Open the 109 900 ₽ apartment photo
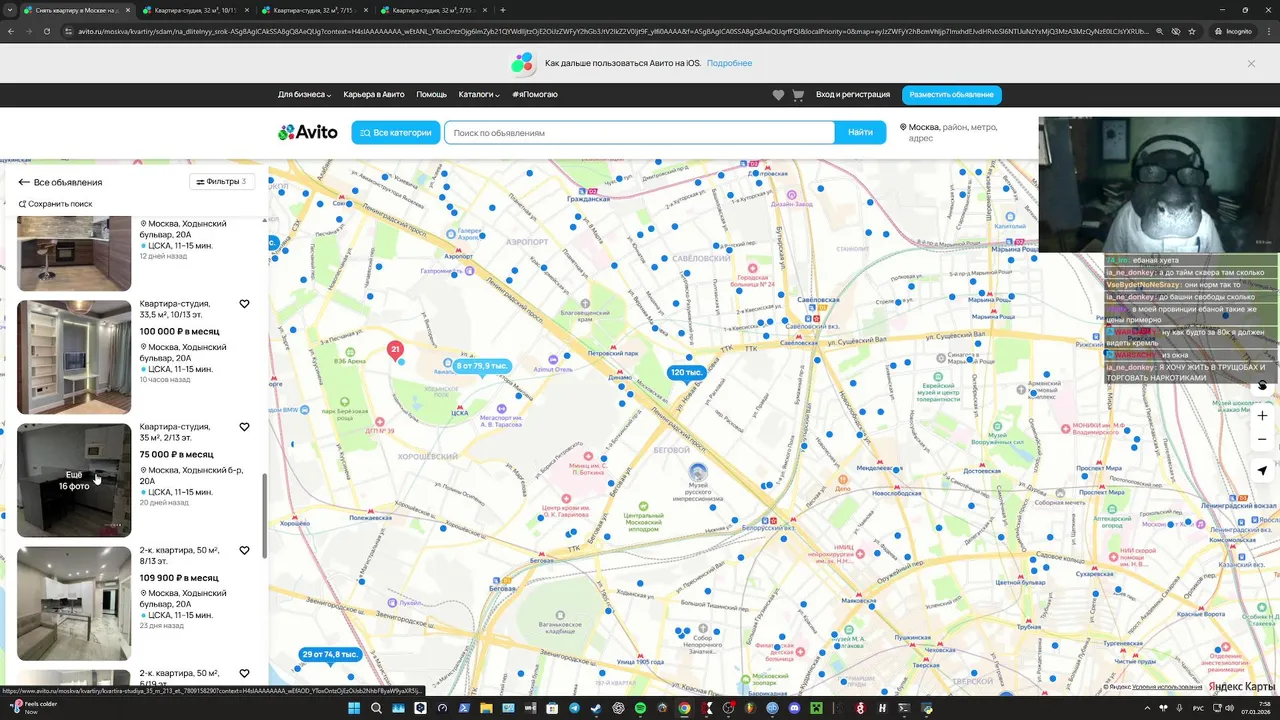This screenshot has width=1280, height=720. pyautogui.click(x=74, y=603)
